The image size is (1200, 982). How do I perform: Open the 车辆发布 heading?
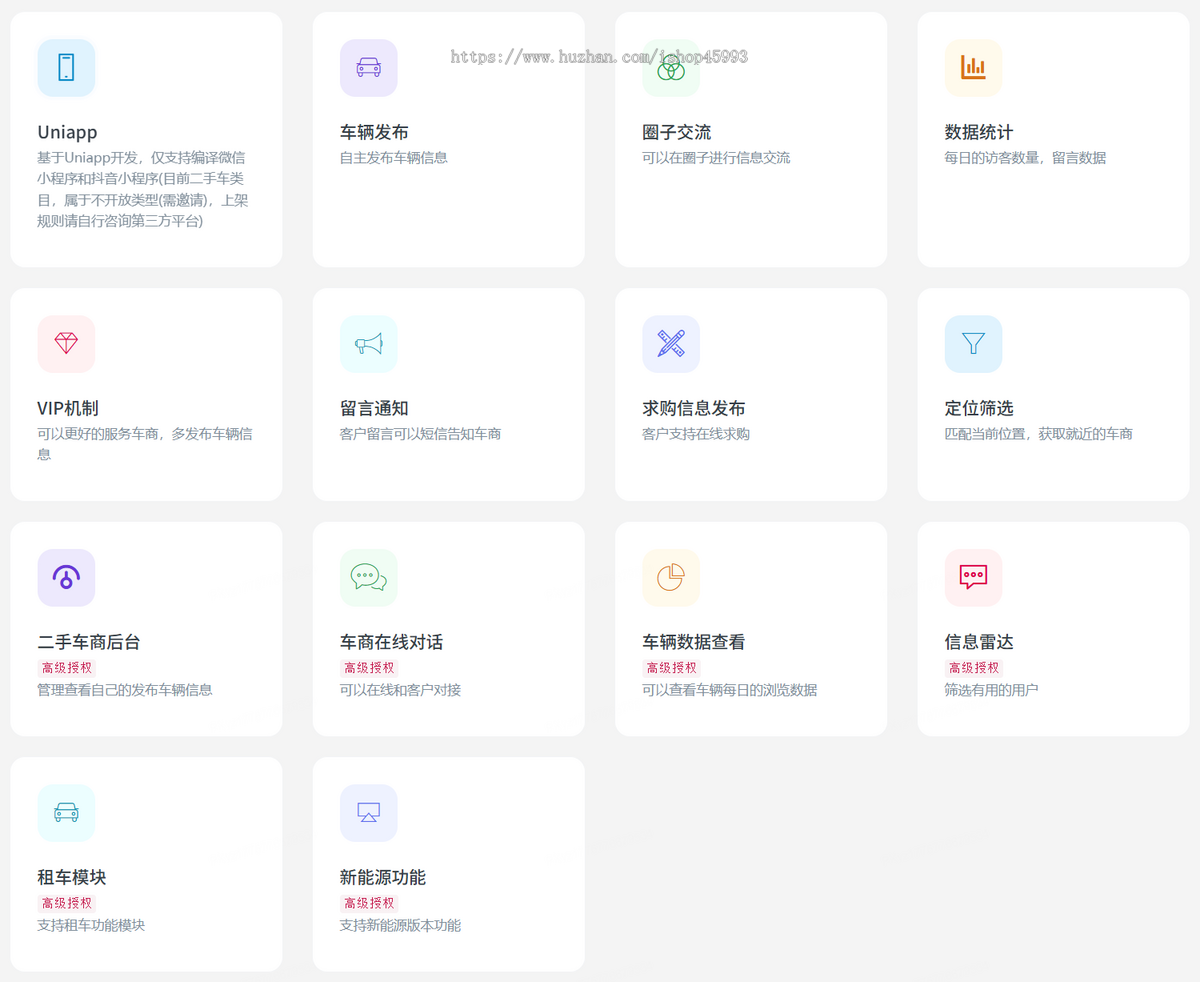coord(374,132)
